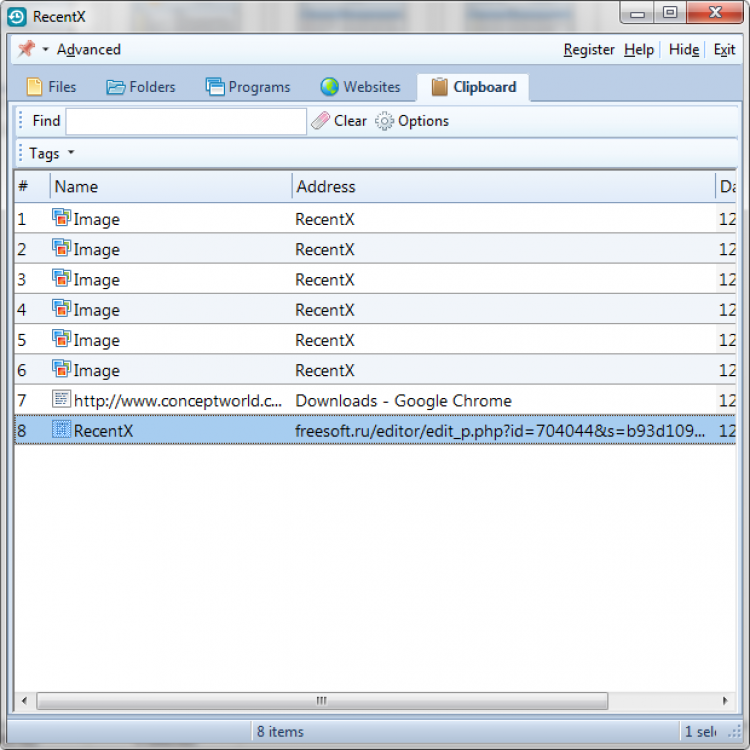Click the red pushpin icon
Viewport: 750px width, 750px height.
click(26, 49)
